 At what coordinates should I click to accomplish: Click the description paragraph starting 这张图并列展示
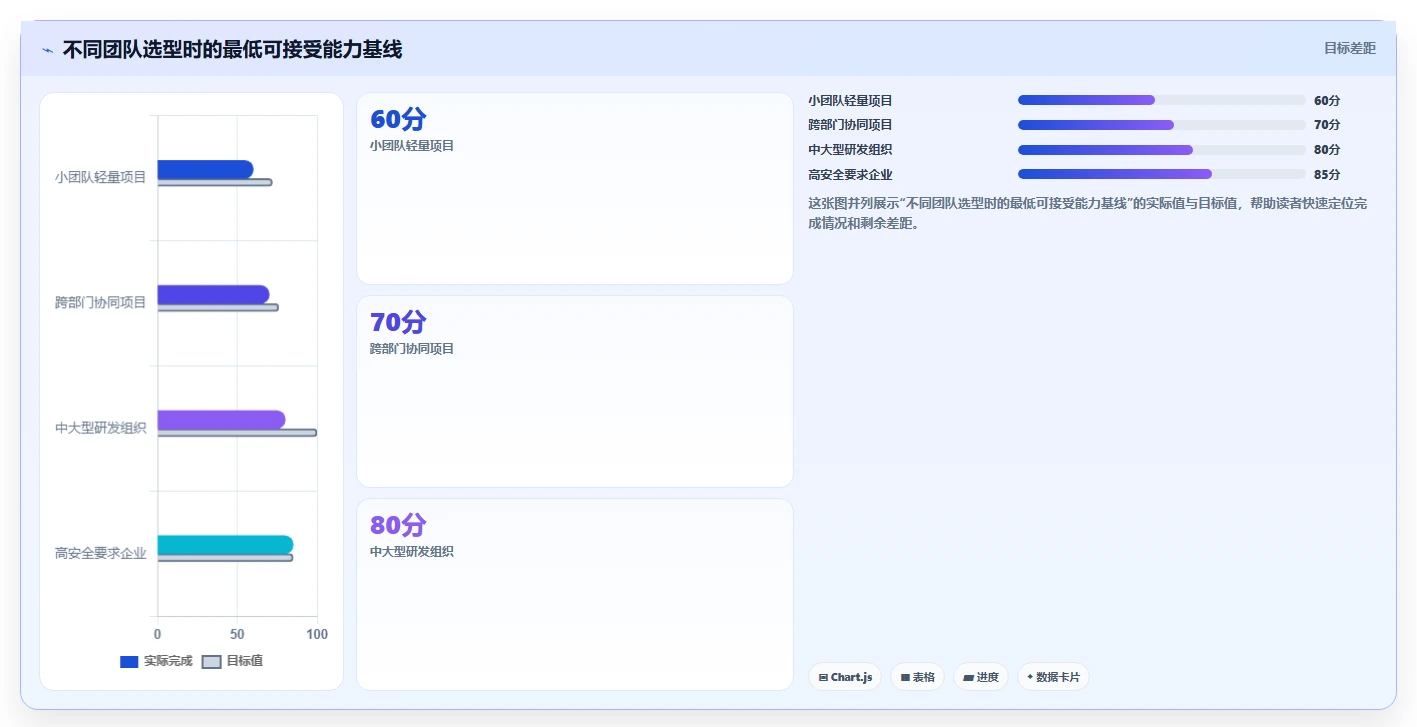tap(1088, 213)
